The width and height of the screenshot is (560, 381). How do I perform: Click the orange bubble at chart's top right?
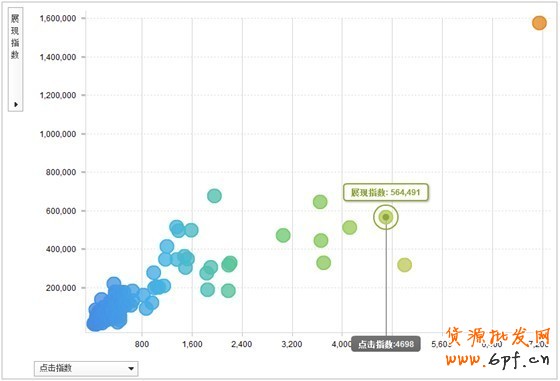pos(539,23)
